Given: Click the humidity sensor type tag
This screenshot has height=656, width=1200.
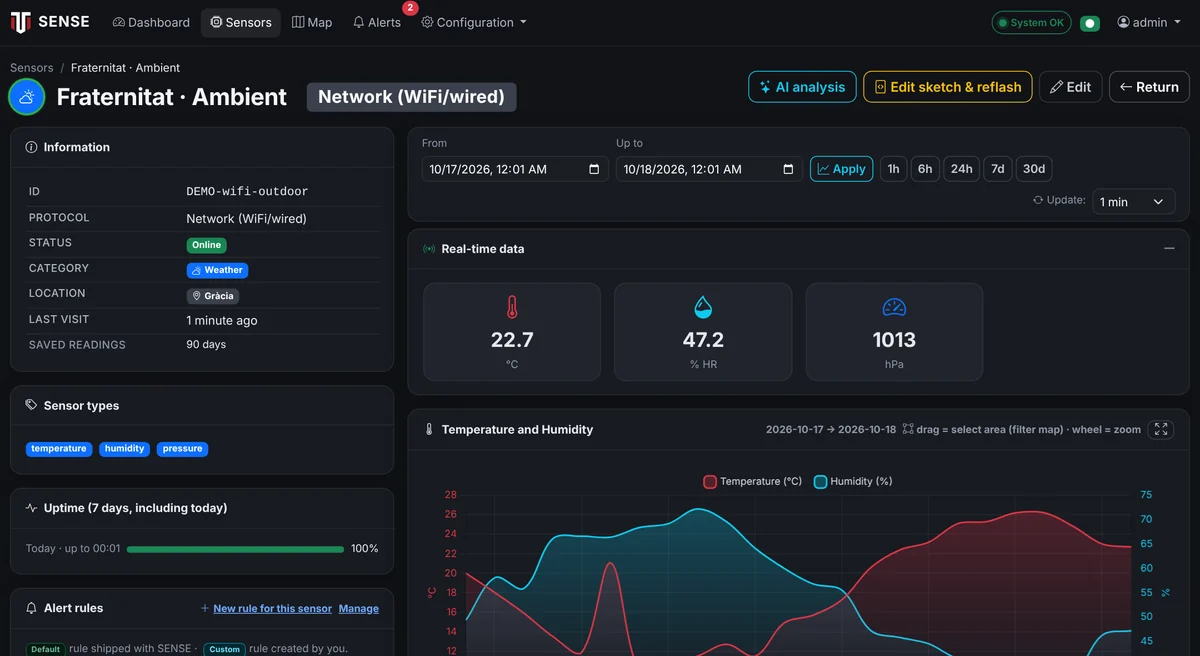Looking at the screenshot, I should click(x=125, y=449).
